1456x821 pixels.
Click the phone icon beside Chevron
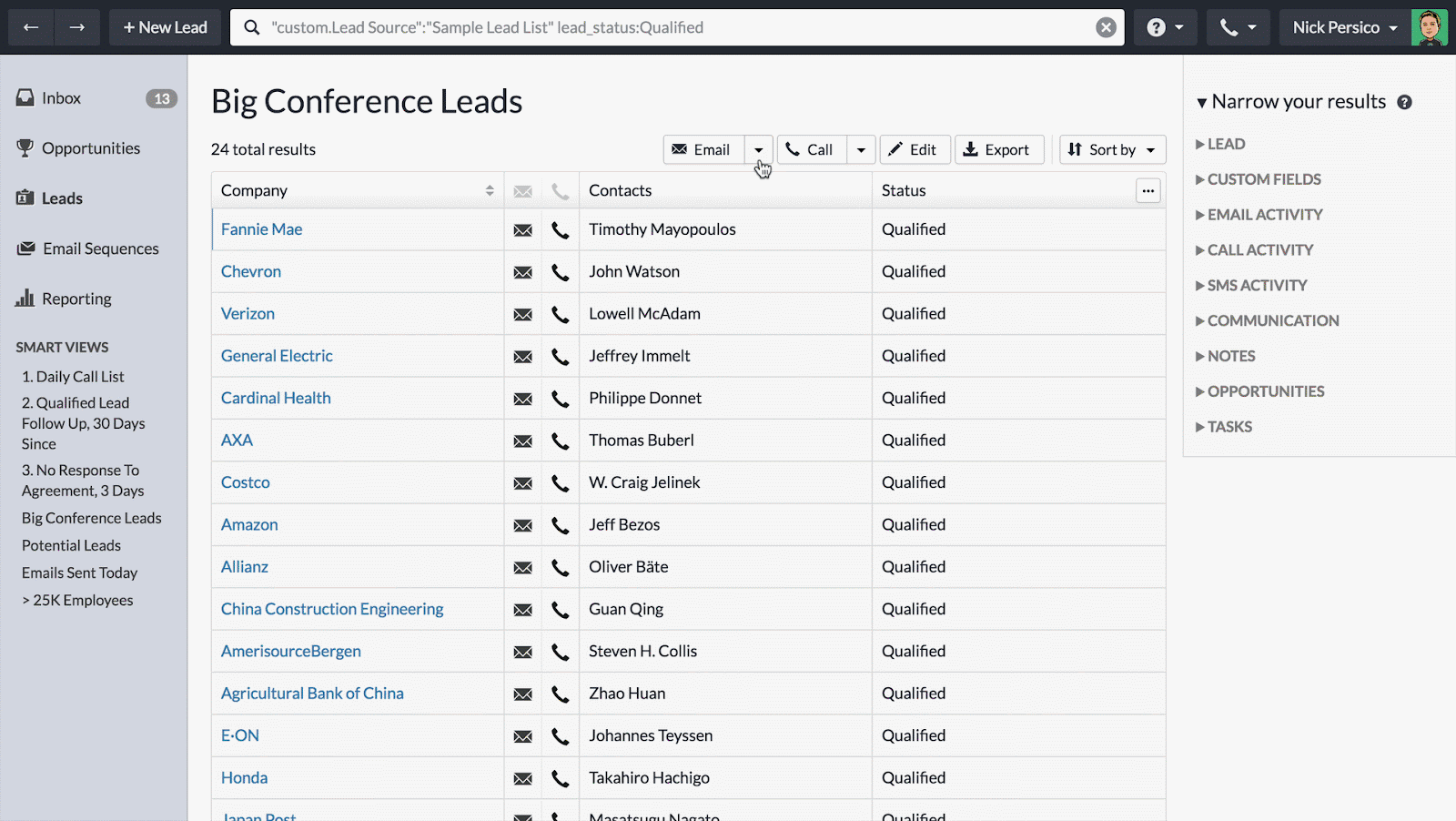(x=560, y=271)
